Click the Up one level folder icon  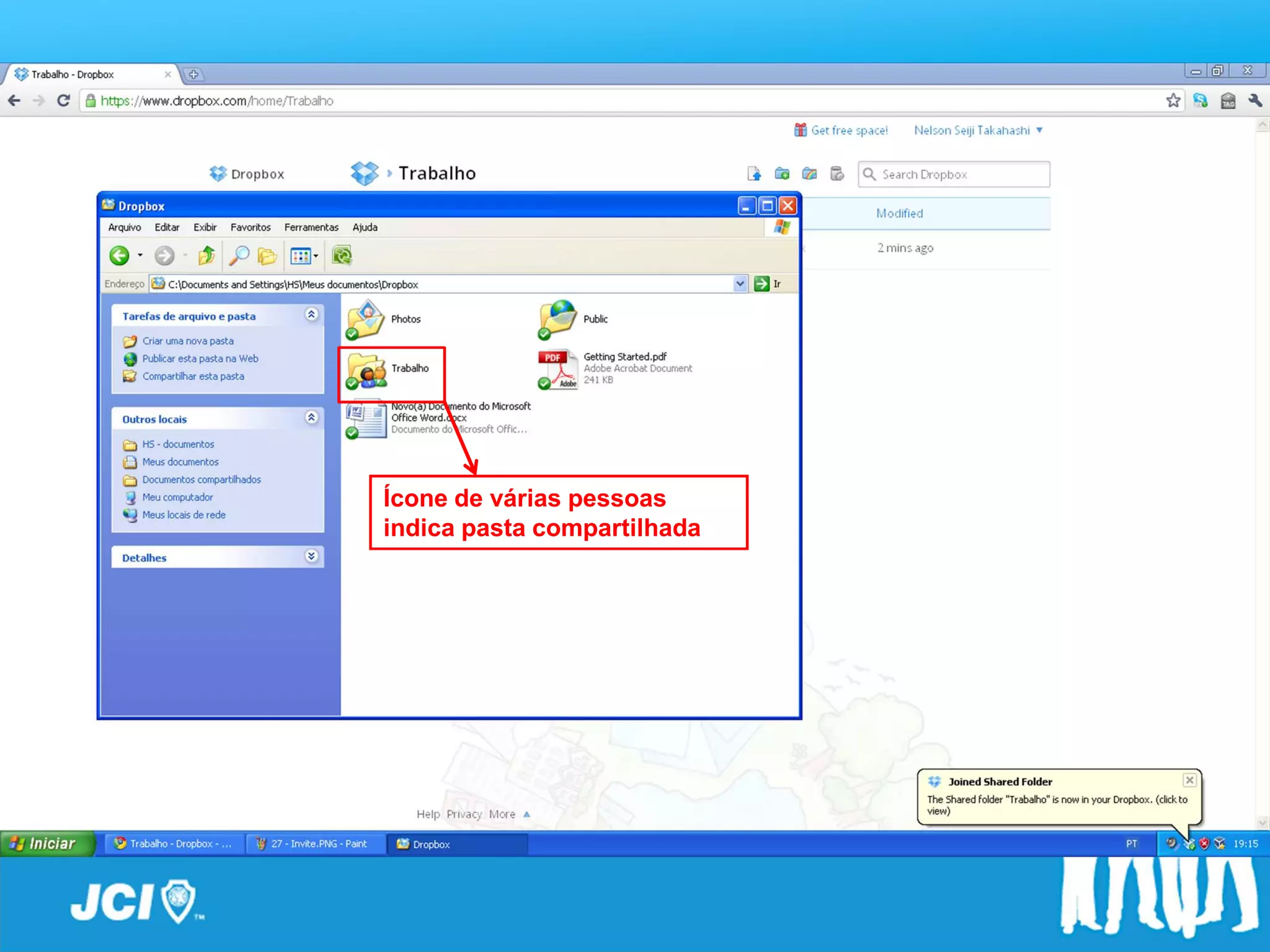206,255
